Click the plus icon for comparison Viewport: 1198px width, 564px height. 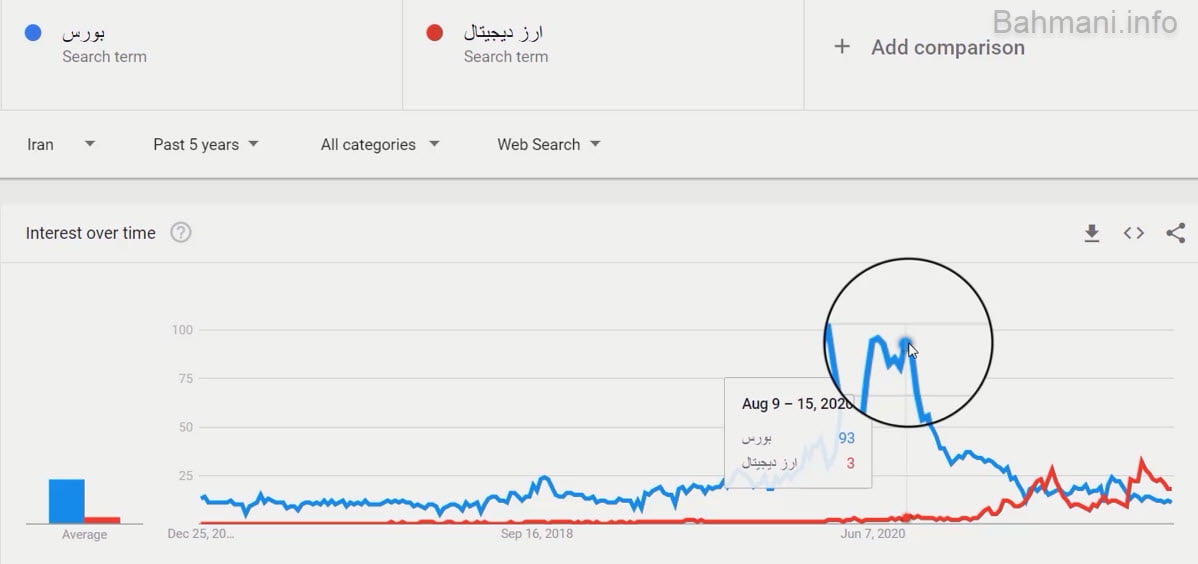[x=842, y=47]
